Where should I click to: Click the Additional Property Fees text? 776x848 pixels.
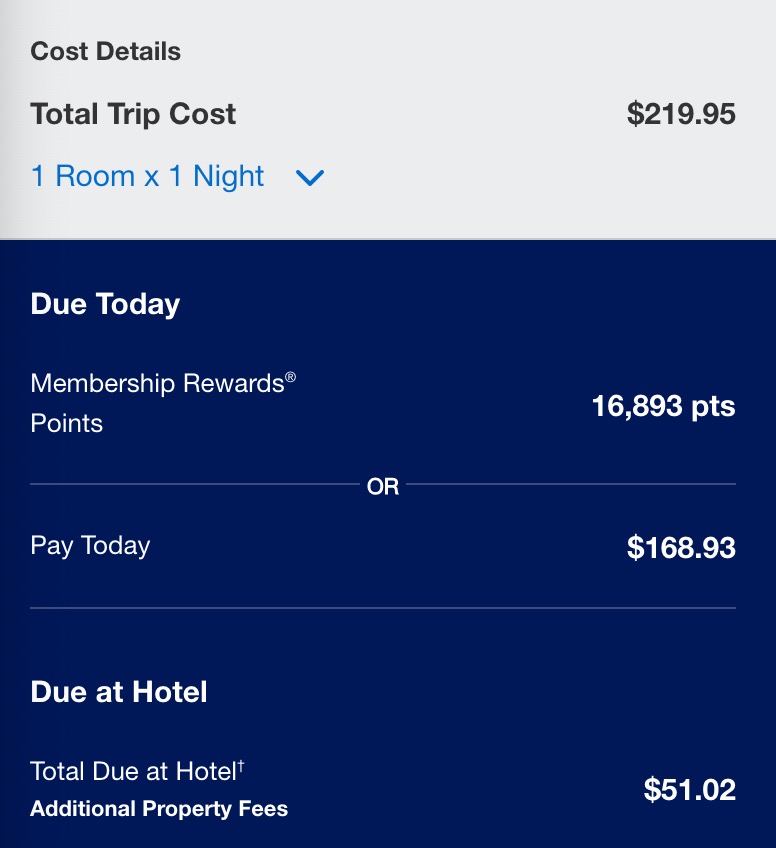coord(159,809)
